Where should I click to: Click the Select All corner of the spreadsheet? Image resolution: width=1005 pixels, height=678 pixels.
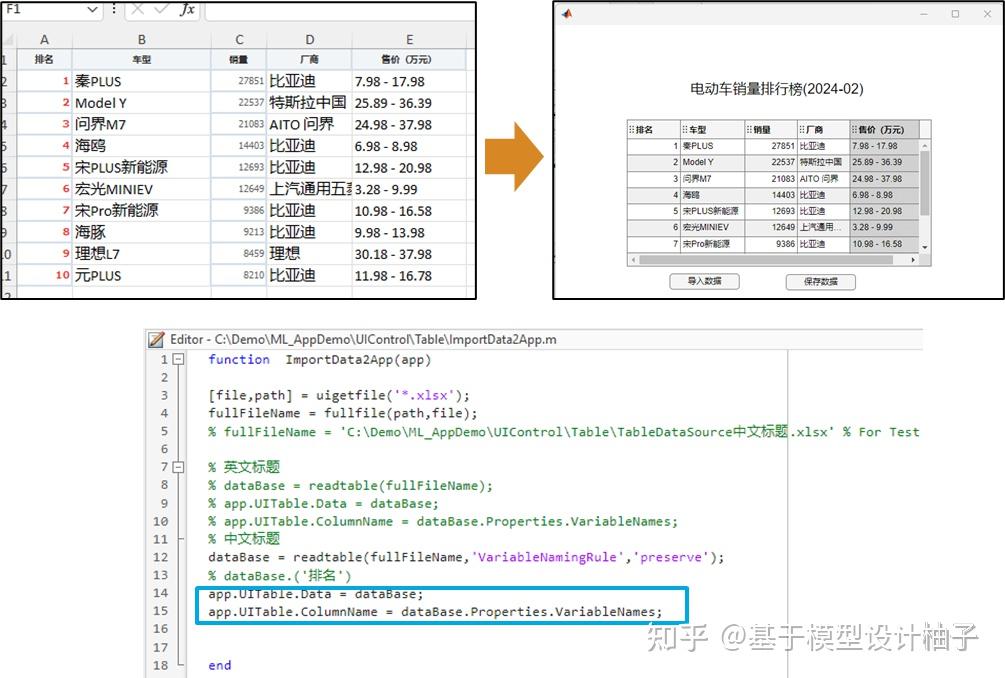[x=8, y=39]
